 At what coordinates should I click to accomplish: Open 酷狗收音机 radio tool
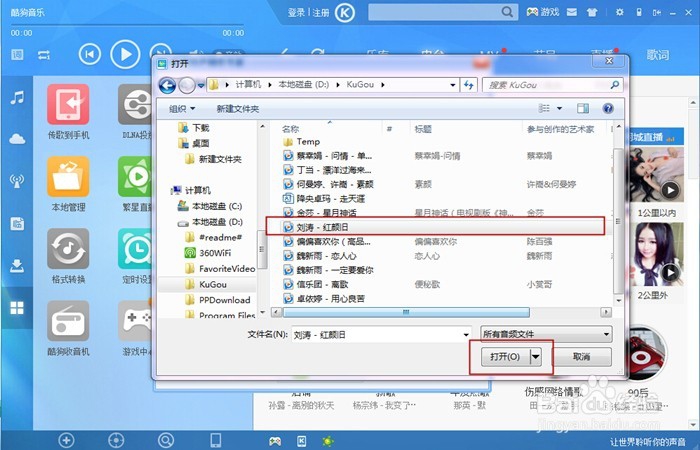(x=68, y=321)
